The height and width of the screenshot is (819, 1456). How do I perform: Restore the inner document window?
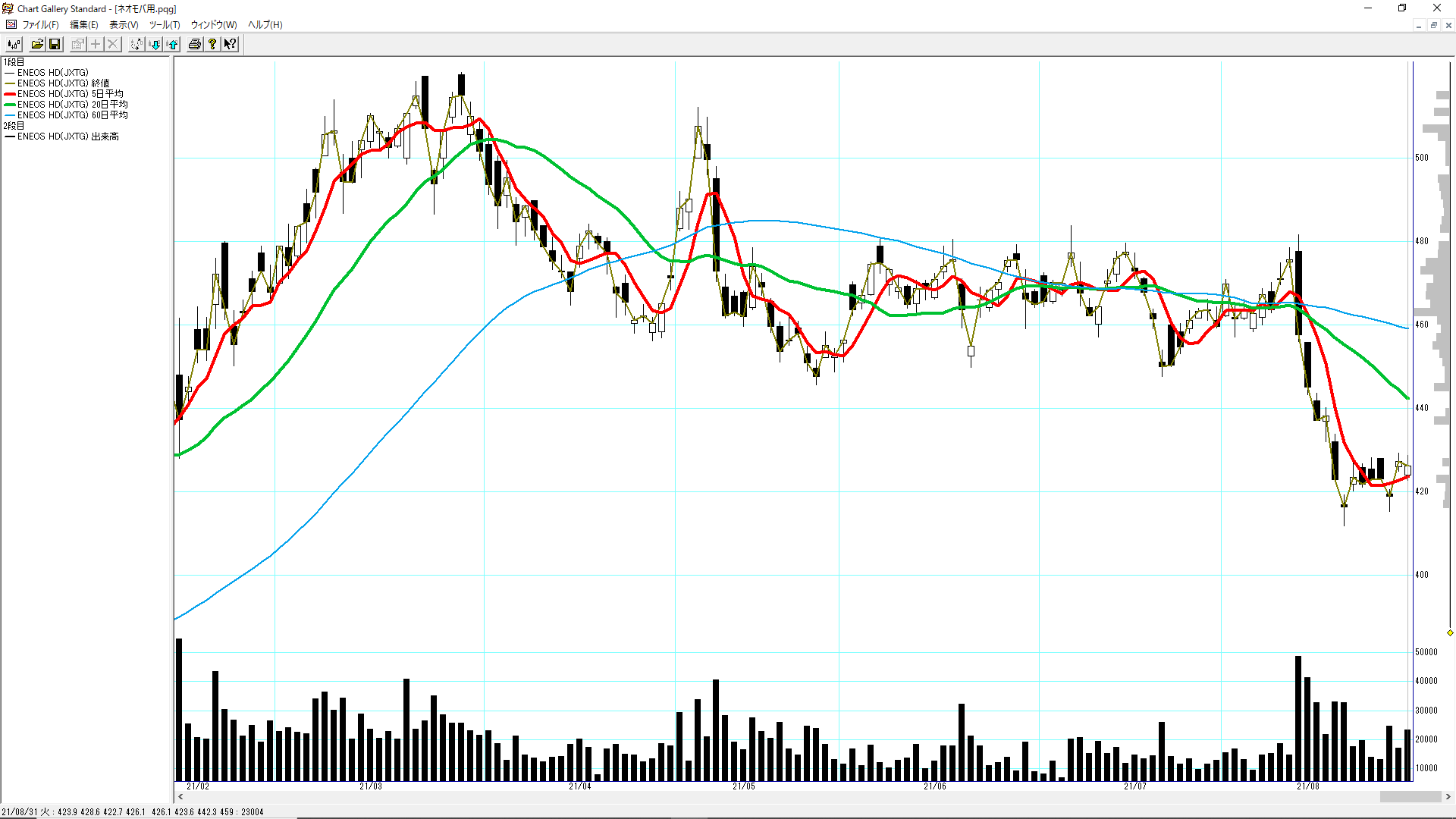click(x=1433, y=25)
